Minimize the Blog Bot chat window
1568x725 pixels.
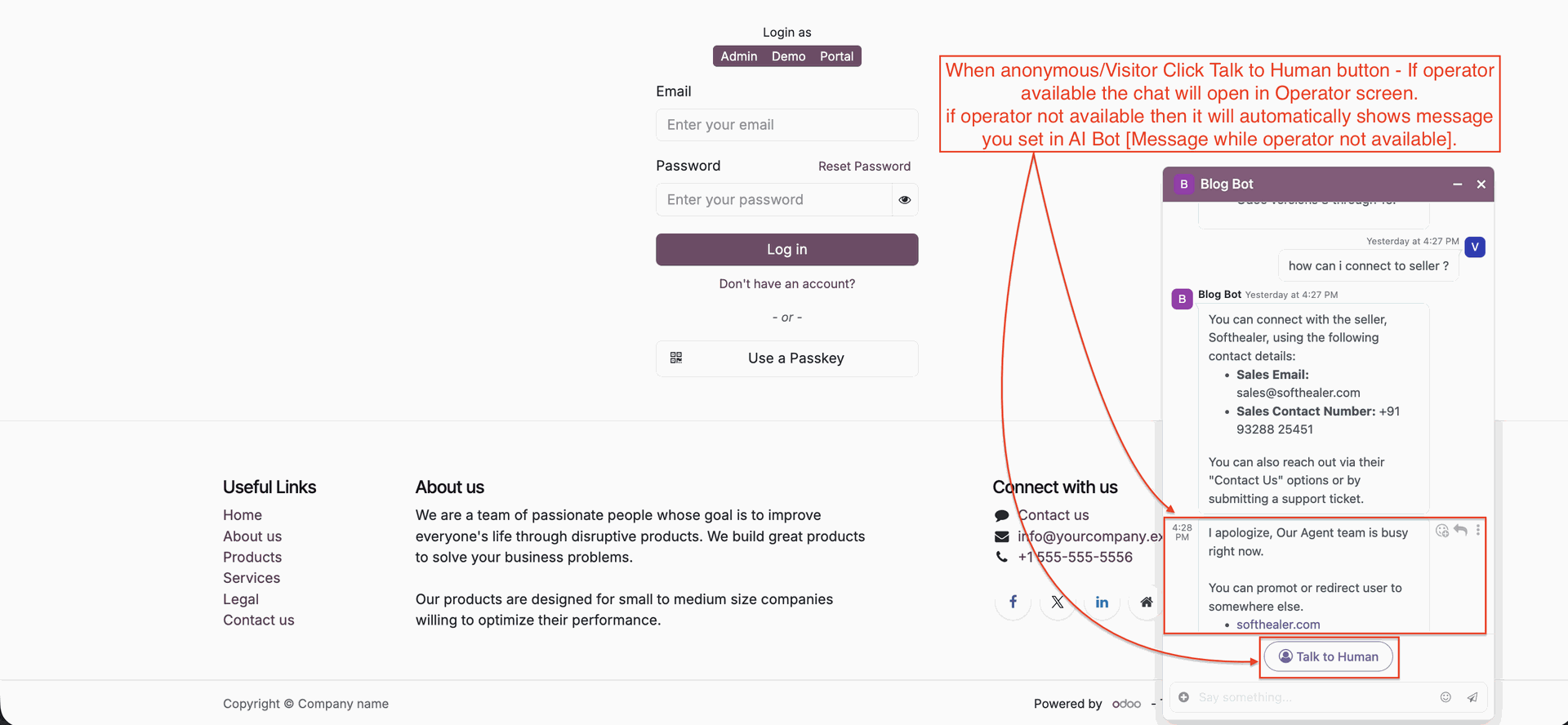coord(1457,185)
